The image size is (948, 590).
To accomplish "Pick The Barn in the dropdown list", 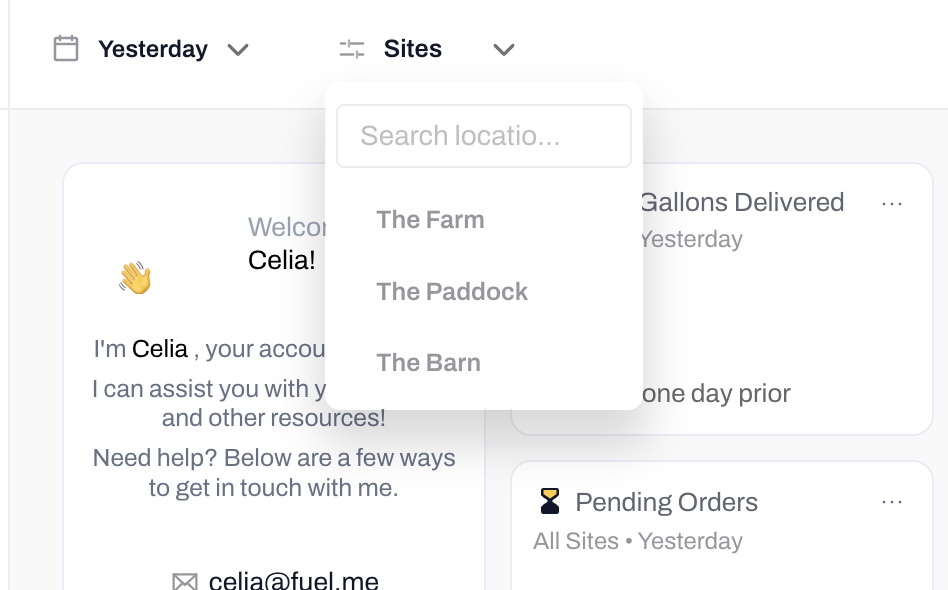I will (x=428, y=363).
